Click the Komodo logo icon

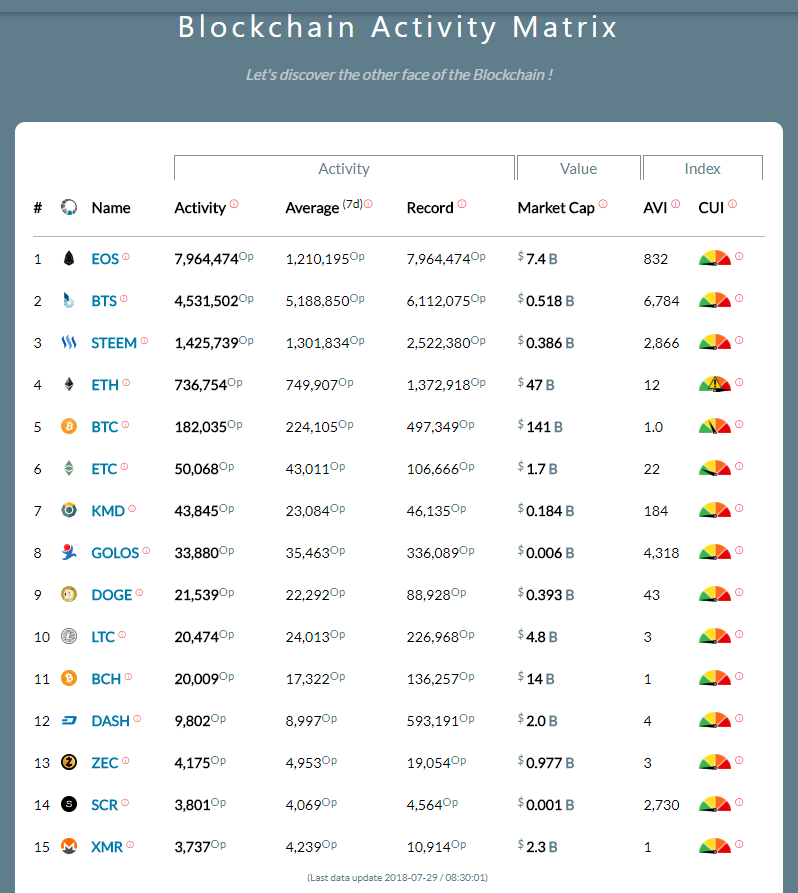pos(69,511)
